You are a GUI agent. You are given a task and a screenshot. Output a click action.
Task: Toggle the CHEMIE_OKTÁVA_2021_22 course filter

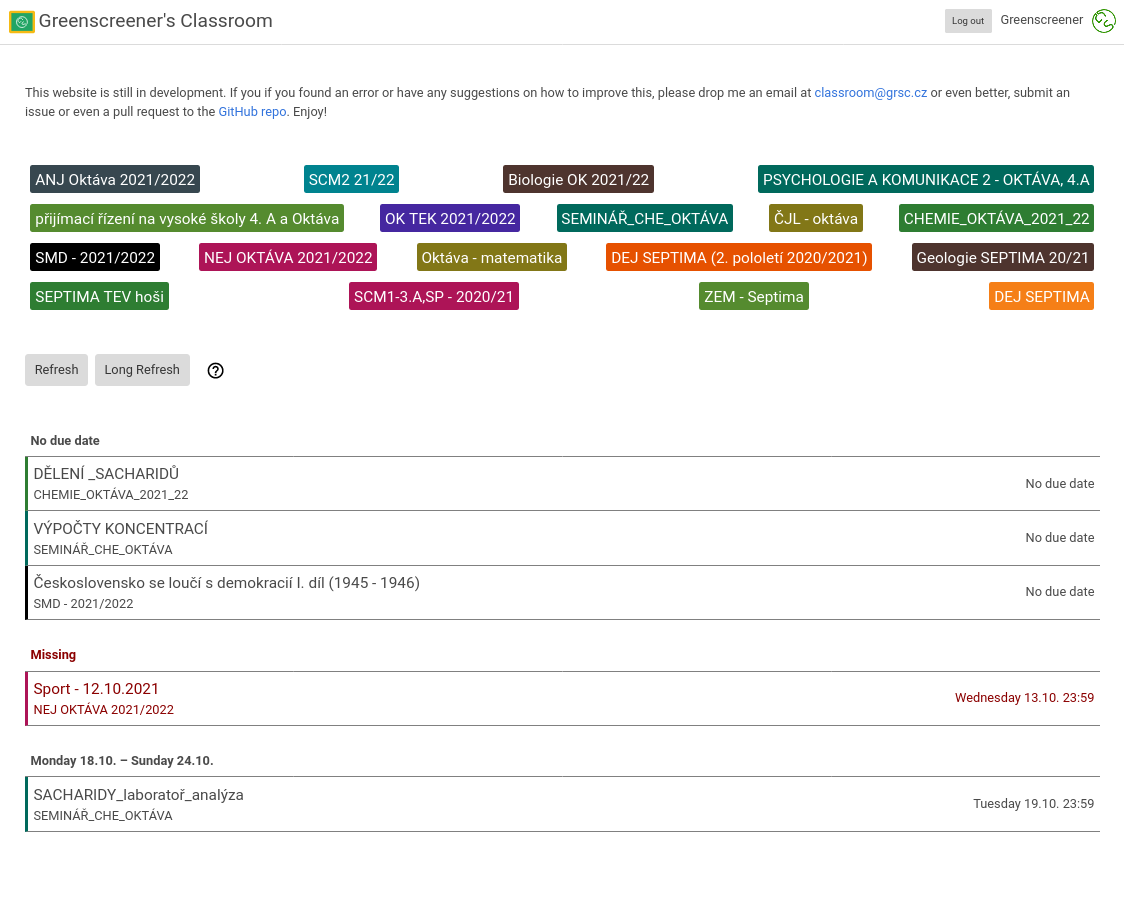tap(996, 217)
